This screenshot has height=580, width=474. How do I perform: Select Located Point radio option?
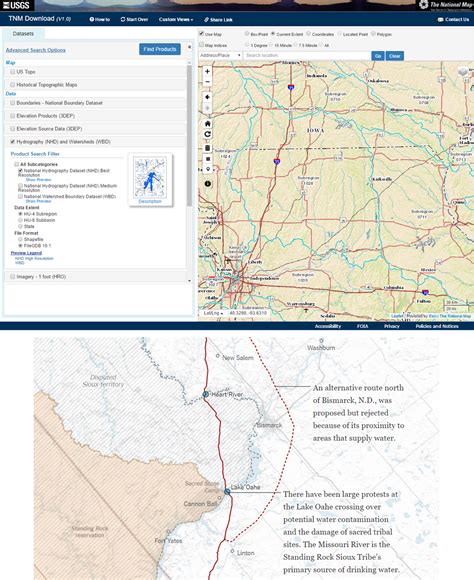tap(339, 34)
